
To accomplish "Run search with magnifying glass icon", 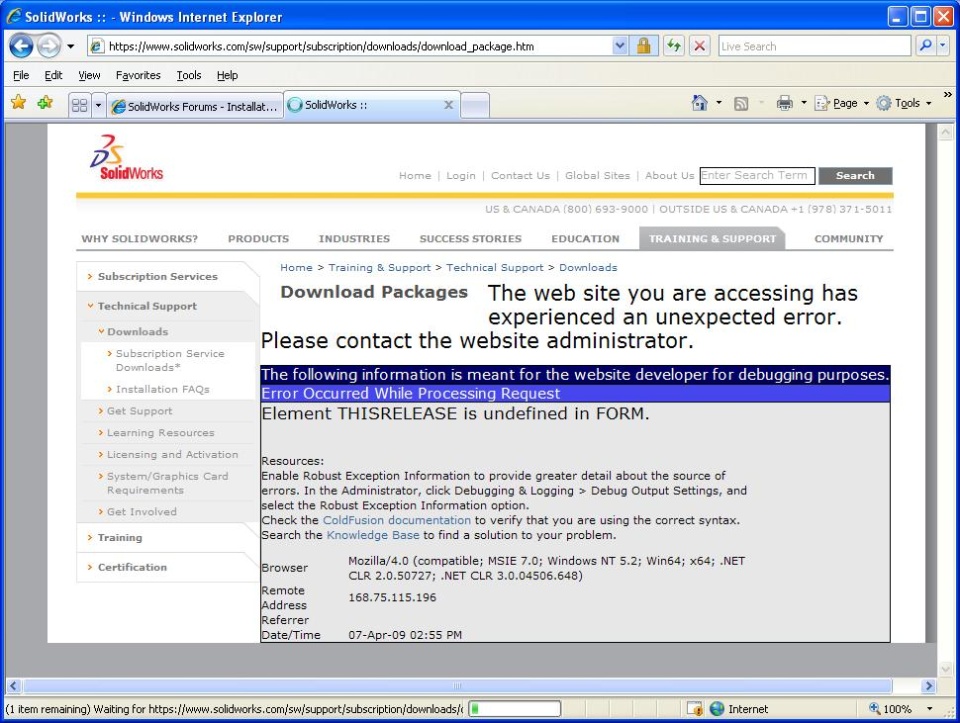I will (x=925, y=46).
